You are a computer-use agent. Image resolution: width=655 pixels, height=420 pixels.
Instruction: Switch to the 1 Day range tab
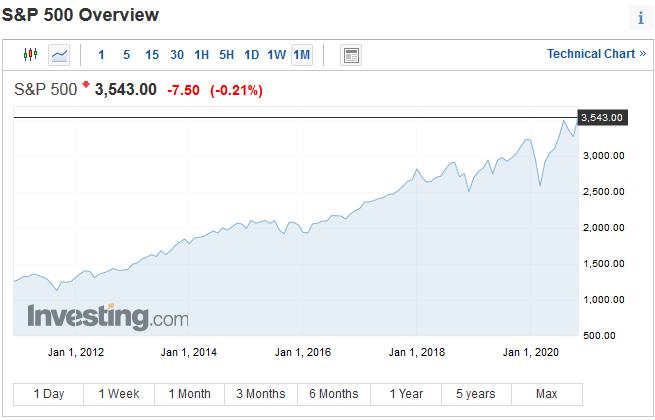(x=48, y=393)
